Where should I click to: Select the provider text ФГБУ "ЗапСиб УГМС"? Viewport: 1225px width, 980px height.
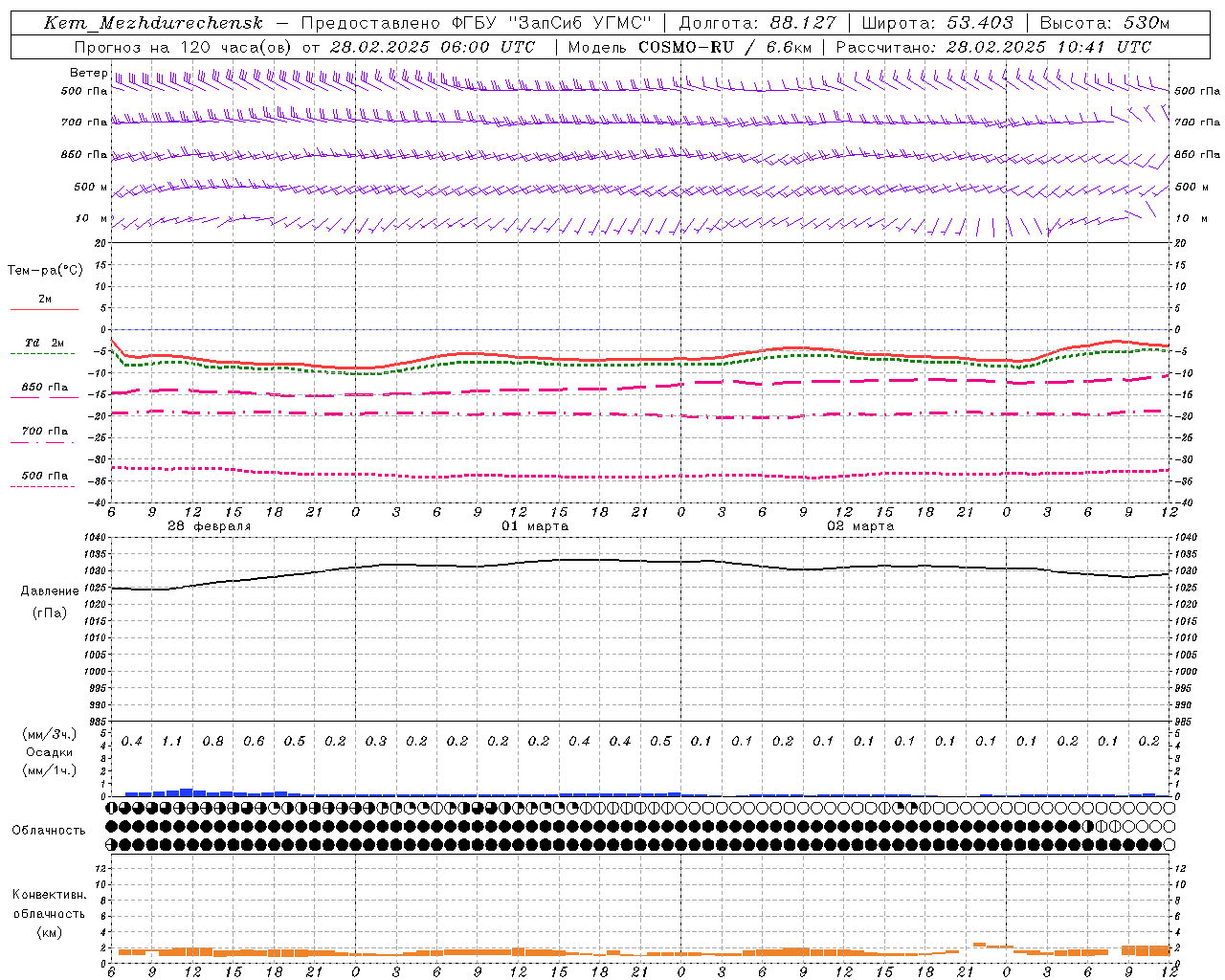point(551,23)
